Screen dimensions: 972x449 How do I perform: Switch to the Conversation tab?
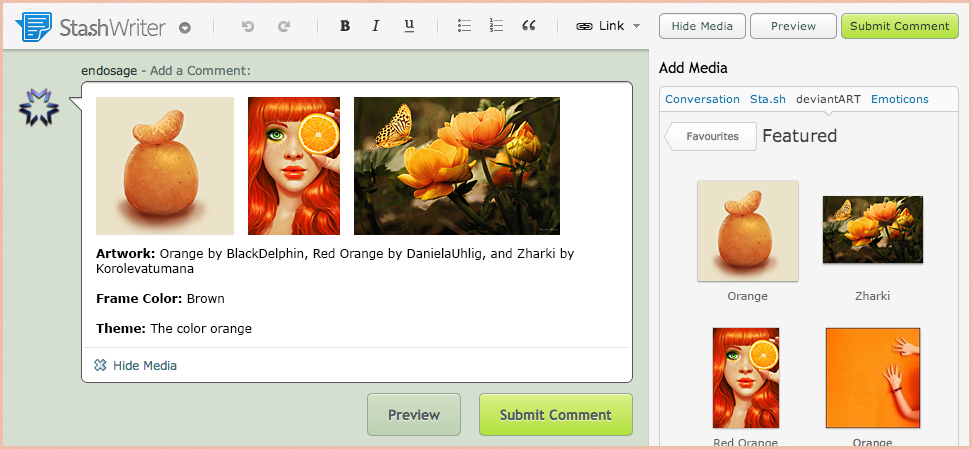click(702, 99)
